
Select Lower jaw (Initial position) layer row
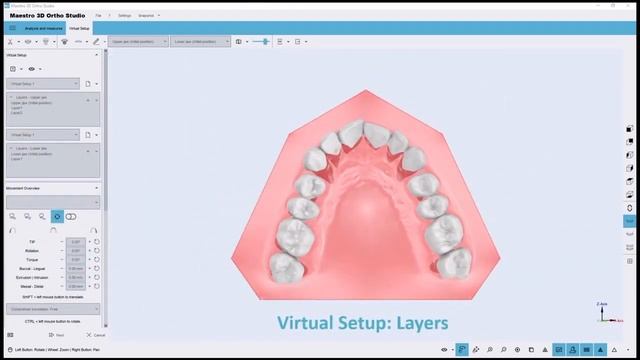(31, 154)
